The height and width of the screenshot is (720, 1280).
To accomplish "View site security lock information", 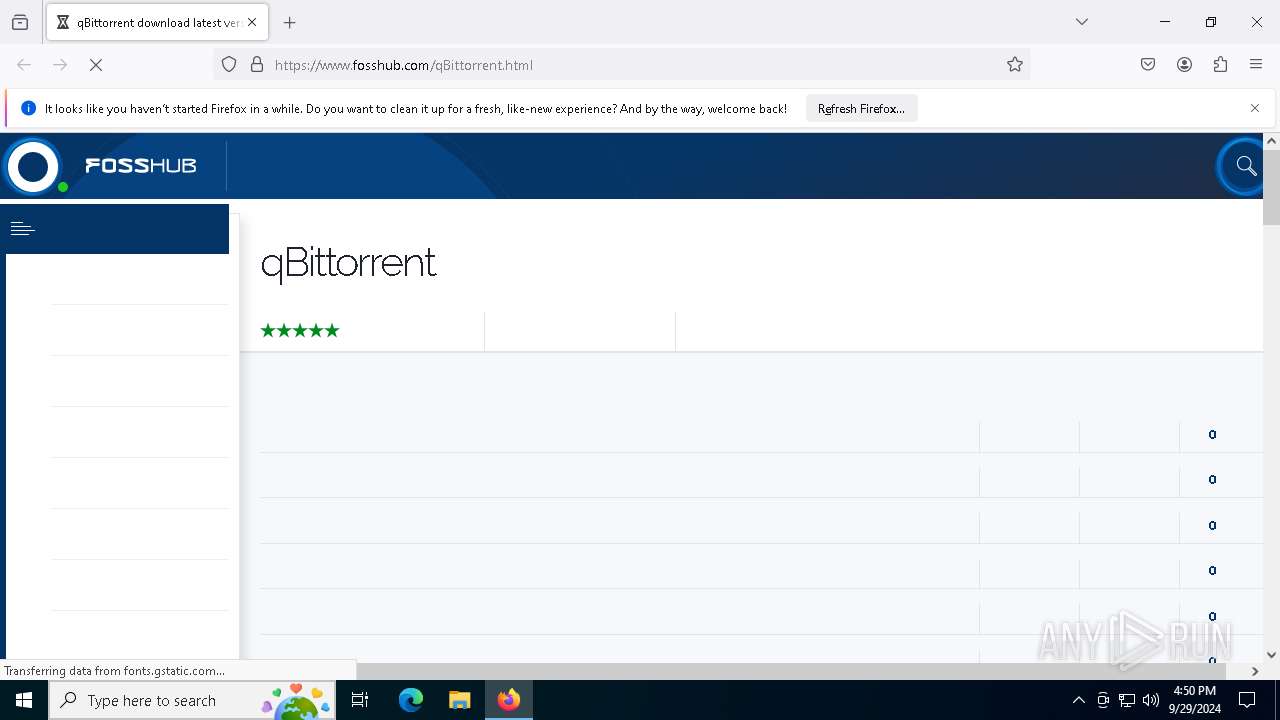I will (257, 65).
